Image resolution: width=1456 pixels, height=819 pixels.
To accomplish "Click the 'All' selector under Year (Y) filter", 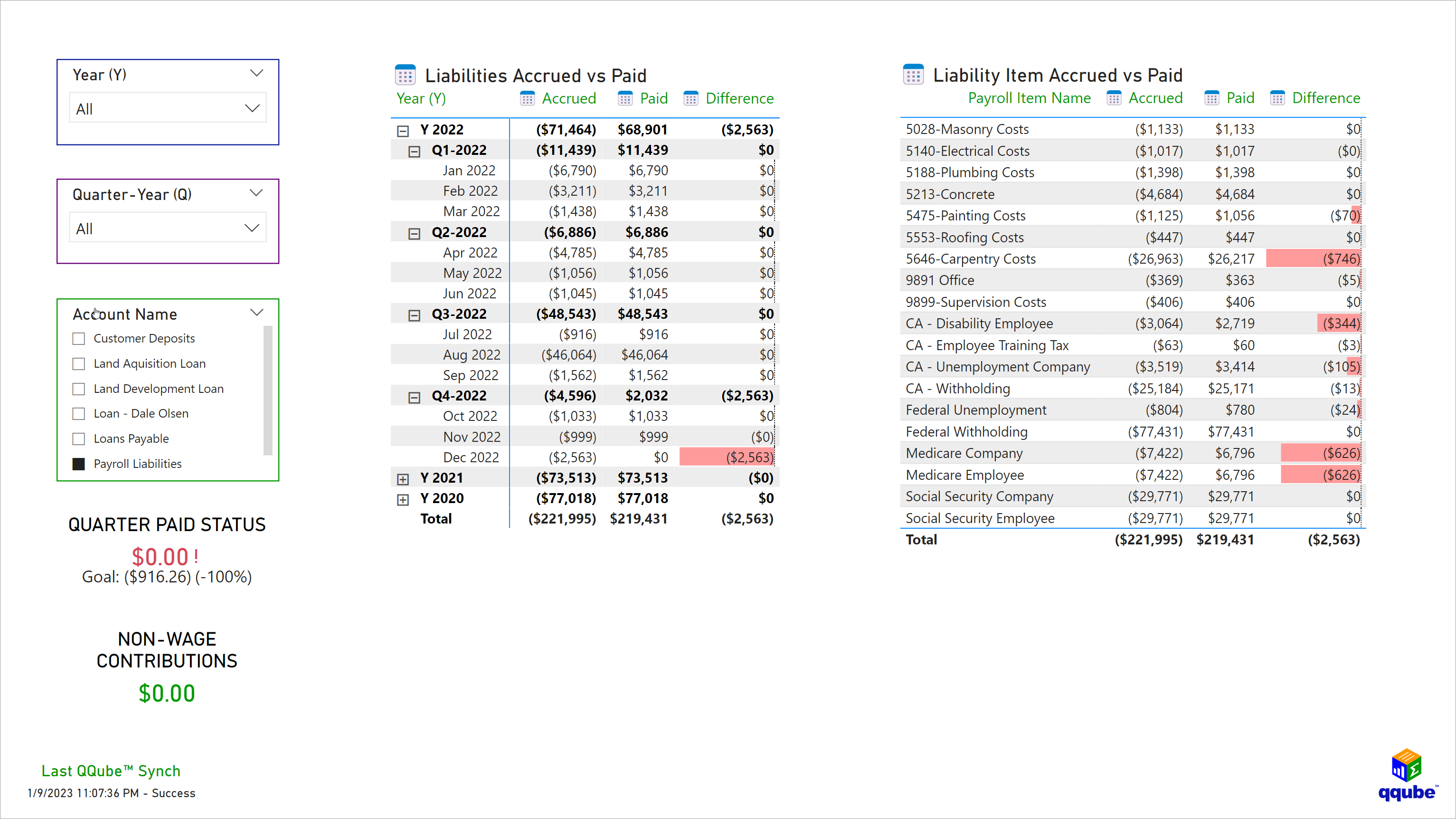I will point(167,109).
